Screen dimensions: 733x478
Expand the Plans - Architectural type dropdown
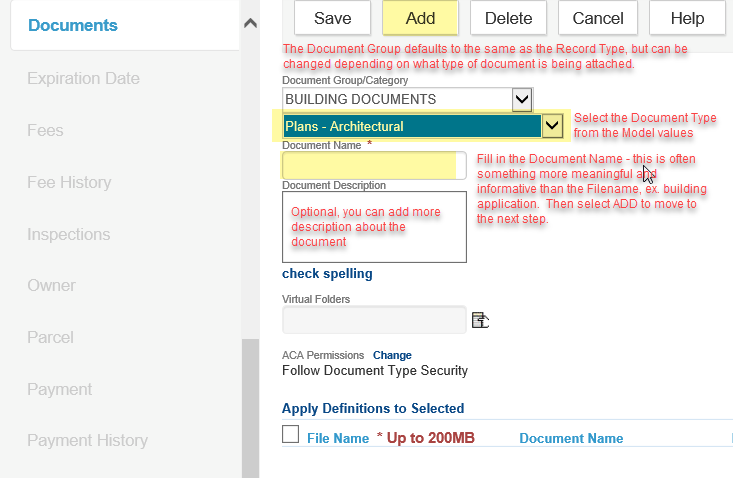[552, 126]
